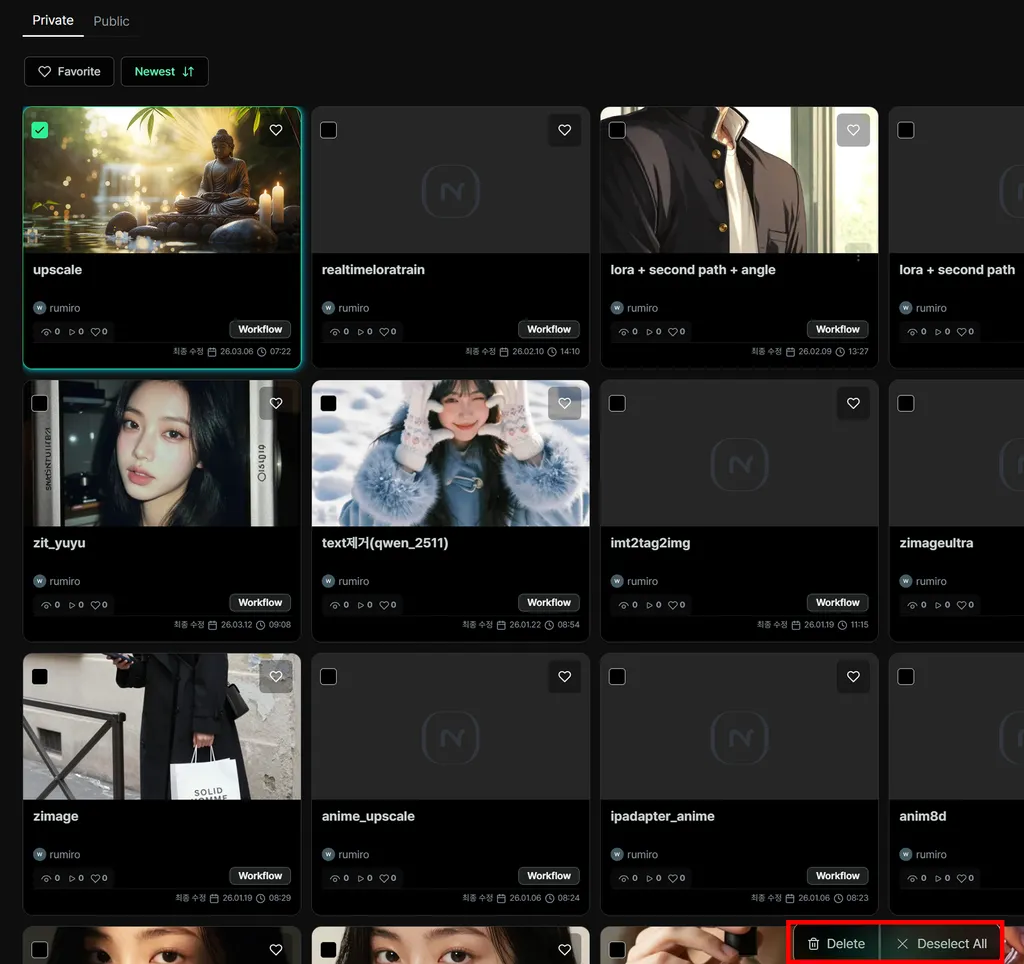Click the view count on realtimeloratrain card
Viewport: 1024px width, 964px height.
tap(340, 332)
